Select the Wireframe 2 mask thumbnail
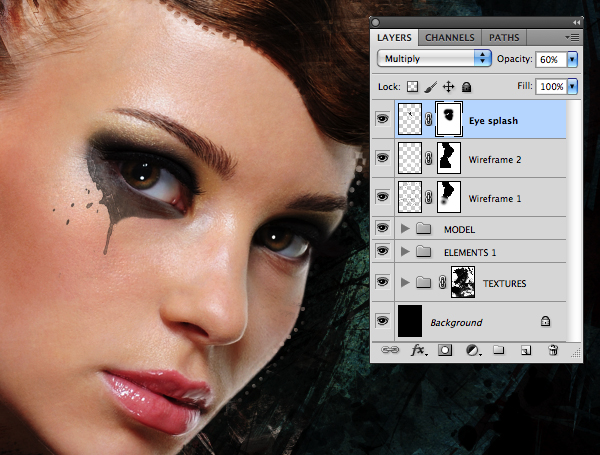600x455 pixels. click(x=449, y=158)
